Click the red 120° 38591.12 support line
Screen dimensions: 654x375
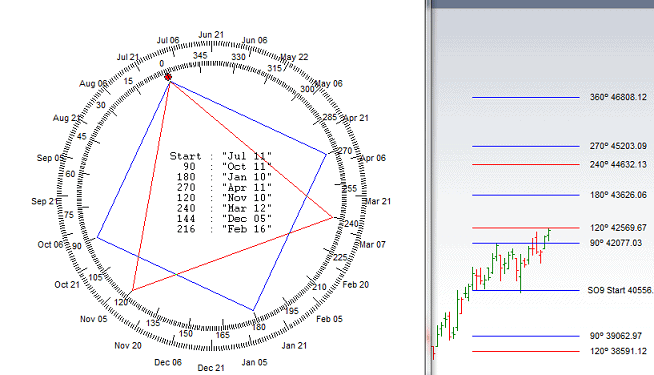point(526,352)
